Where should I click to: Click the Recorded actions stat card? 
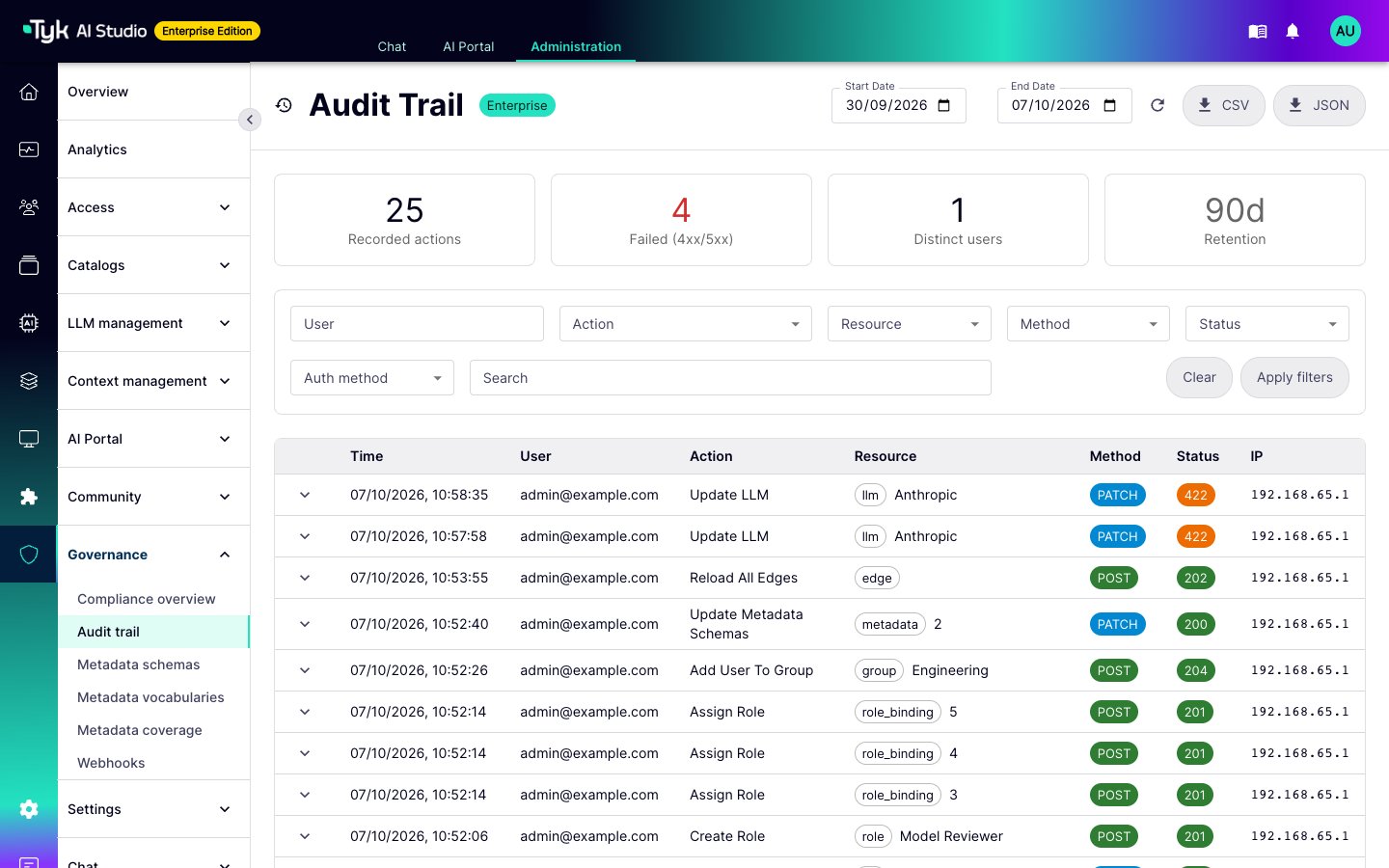pyautogui.click(x=404, y=220)
